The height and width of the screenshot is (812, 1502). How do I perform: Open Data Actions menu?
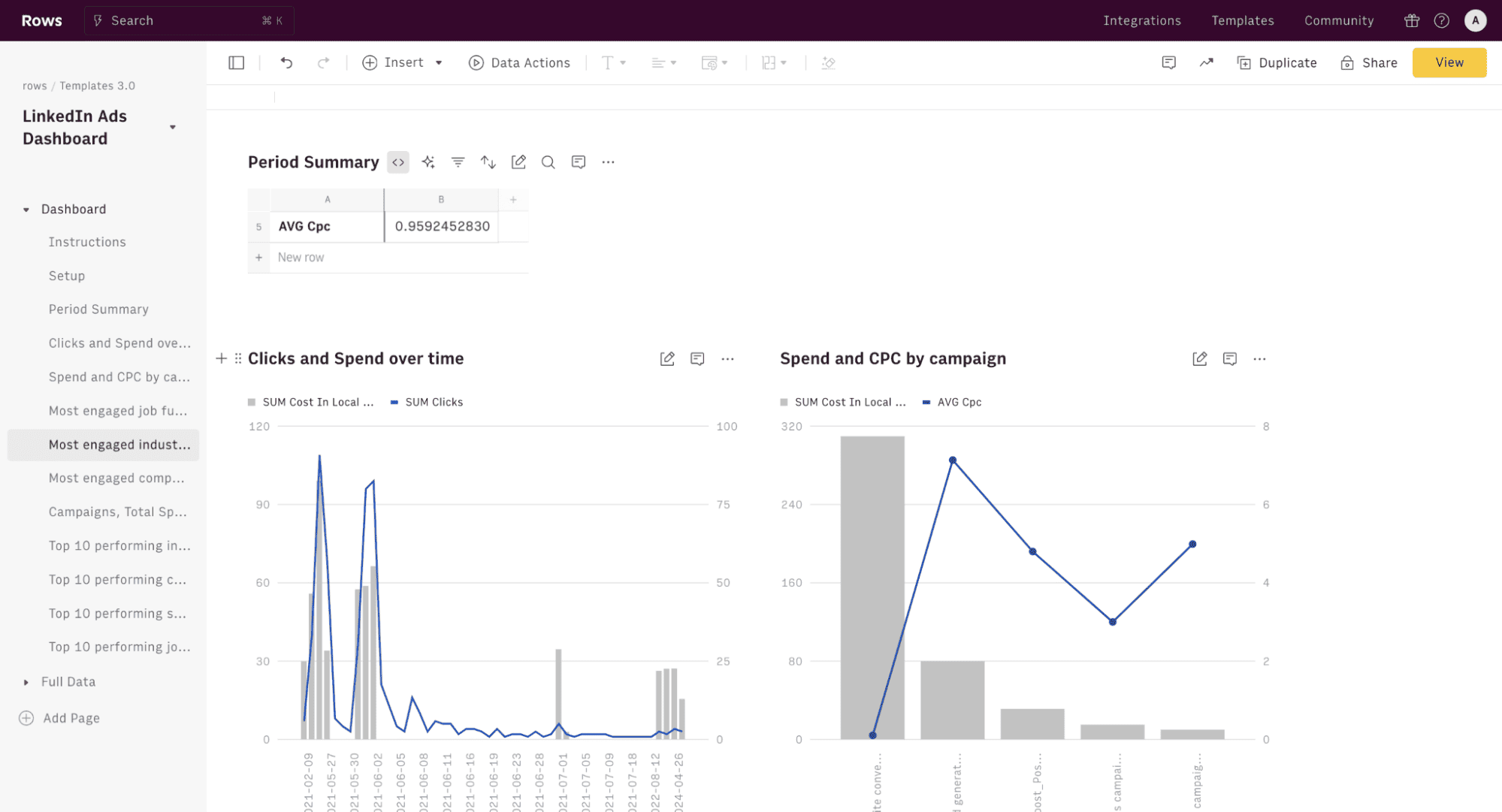519,63
